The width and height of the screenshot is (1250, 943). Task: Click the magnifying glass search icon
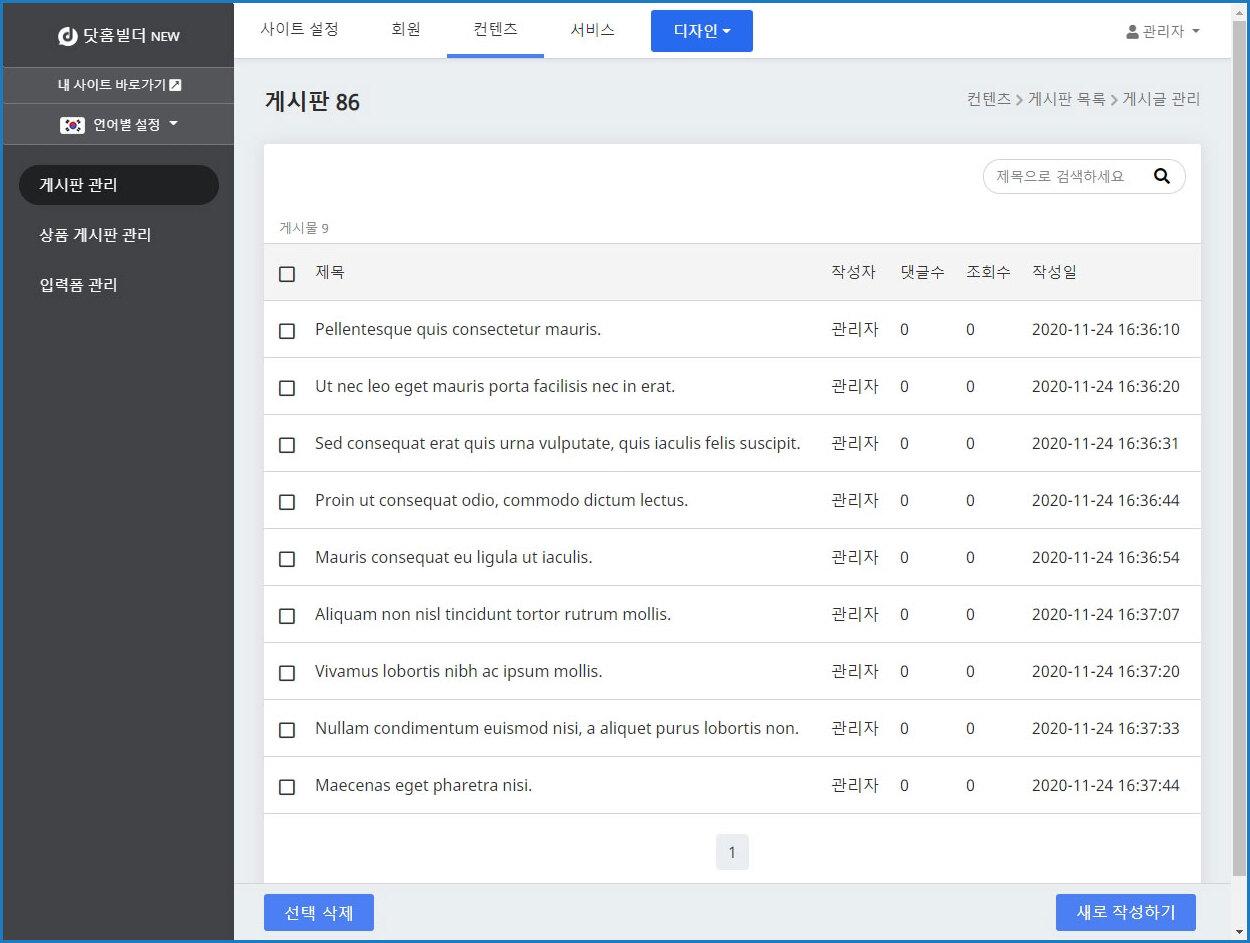1161,176
